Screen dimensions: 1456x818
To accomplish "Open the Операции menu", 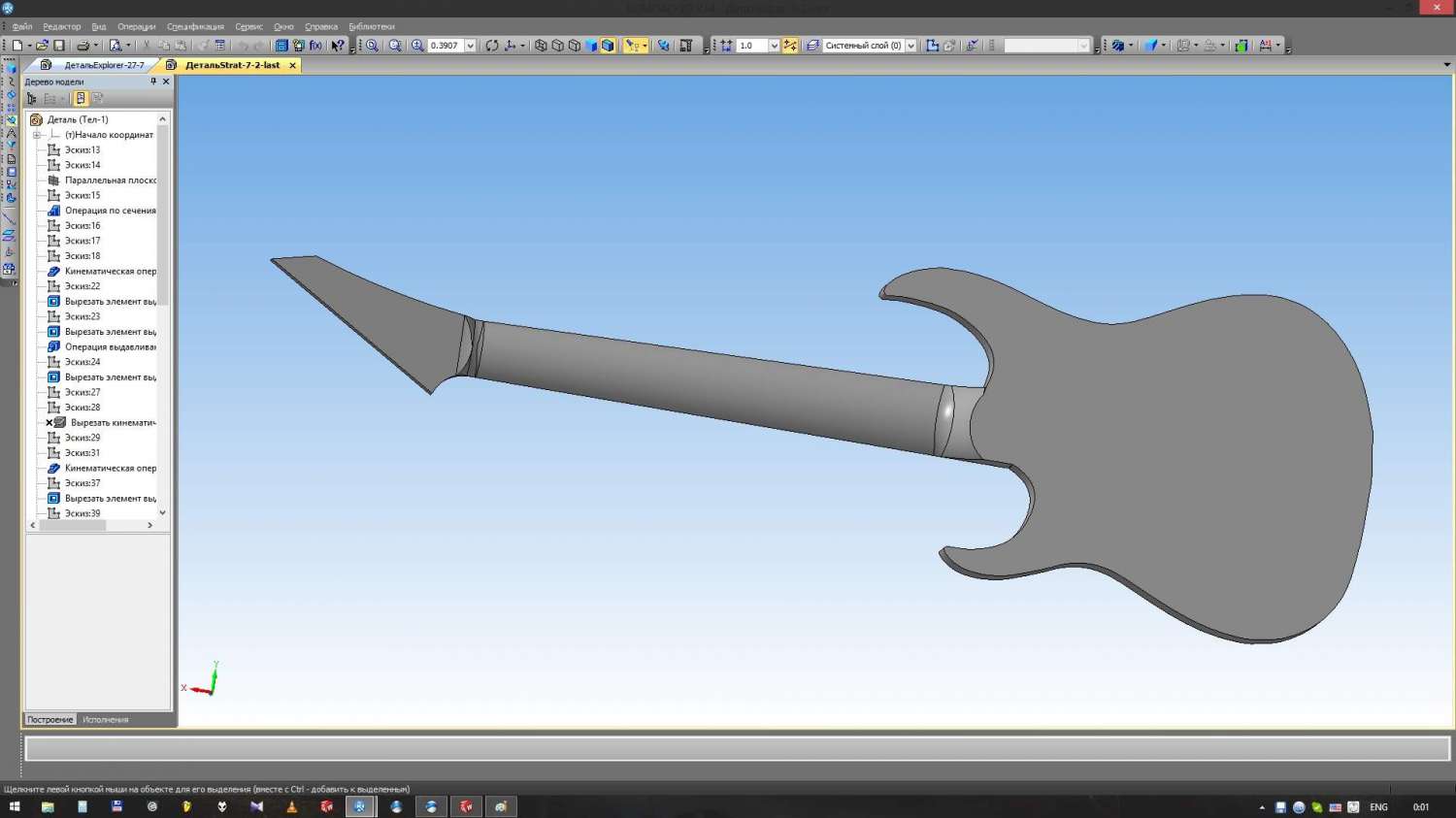I will [136, 27].
